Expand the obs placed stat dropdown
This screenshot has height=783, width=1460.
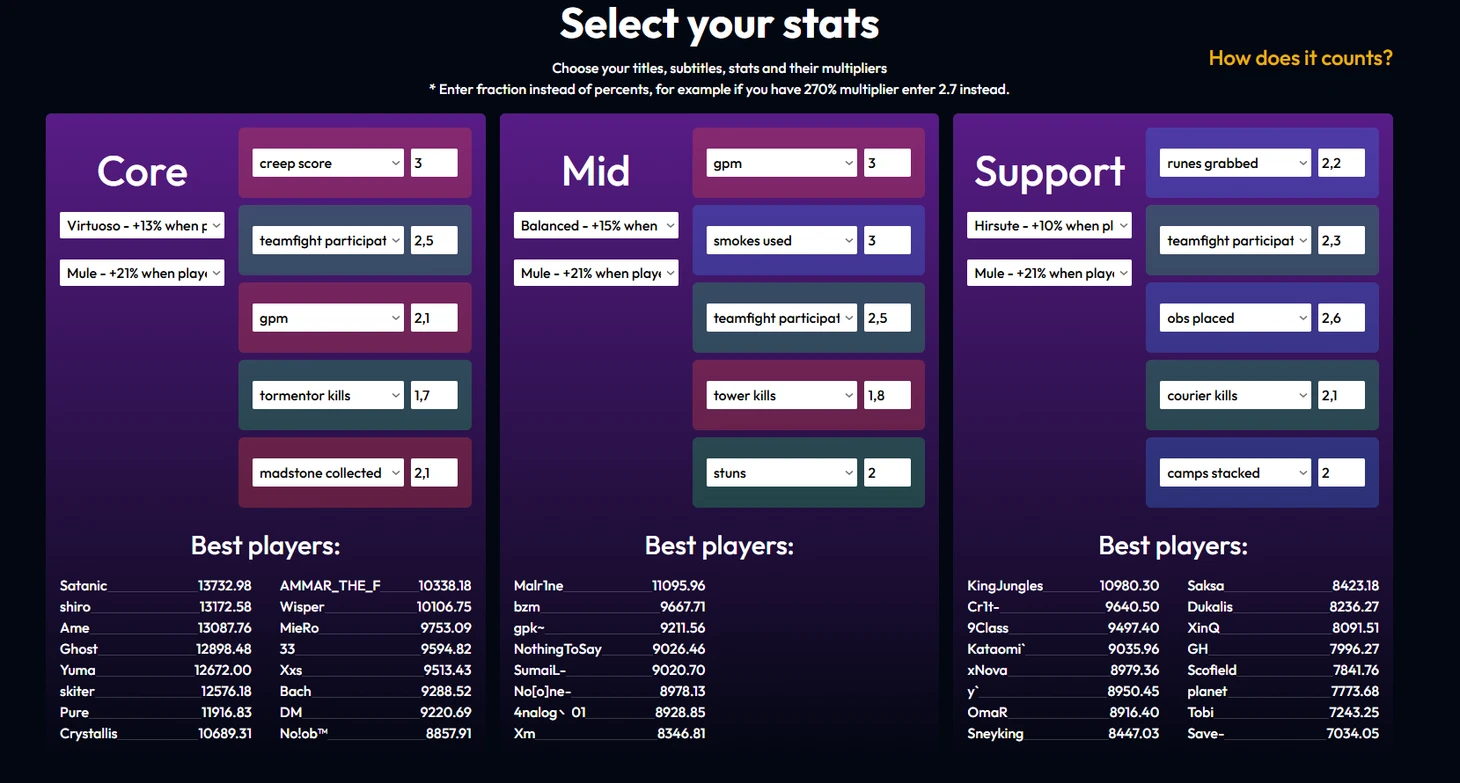point(1235,318)
